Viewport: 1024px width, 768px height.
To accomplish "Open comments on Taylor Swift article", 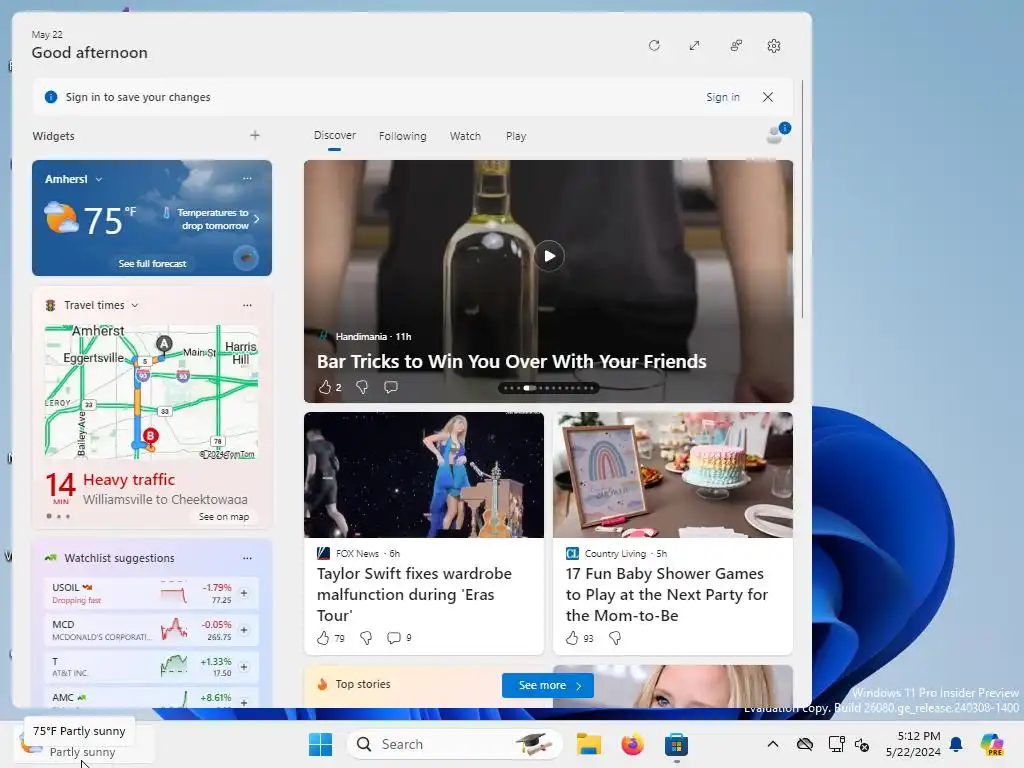I will (x=394, y=638).
